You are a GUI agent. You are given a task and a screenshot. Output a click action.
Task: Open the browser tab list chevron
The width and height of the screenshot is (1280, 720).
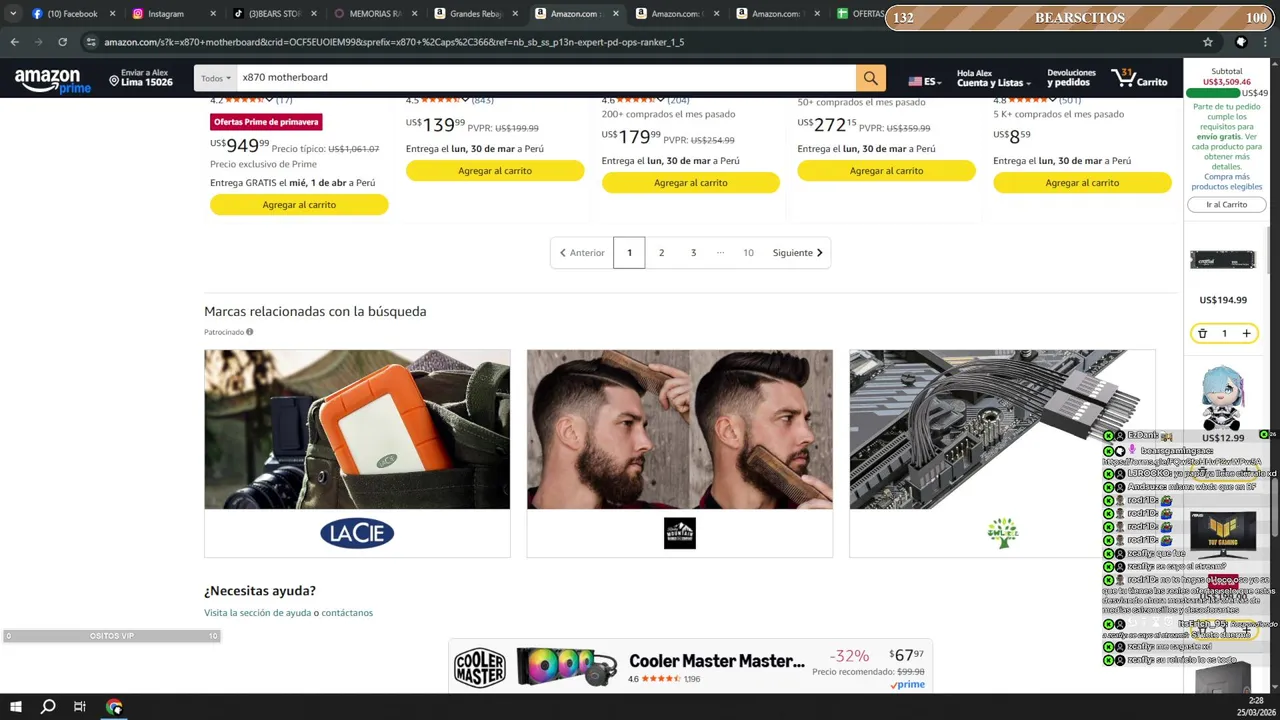(x=13, y=14)
